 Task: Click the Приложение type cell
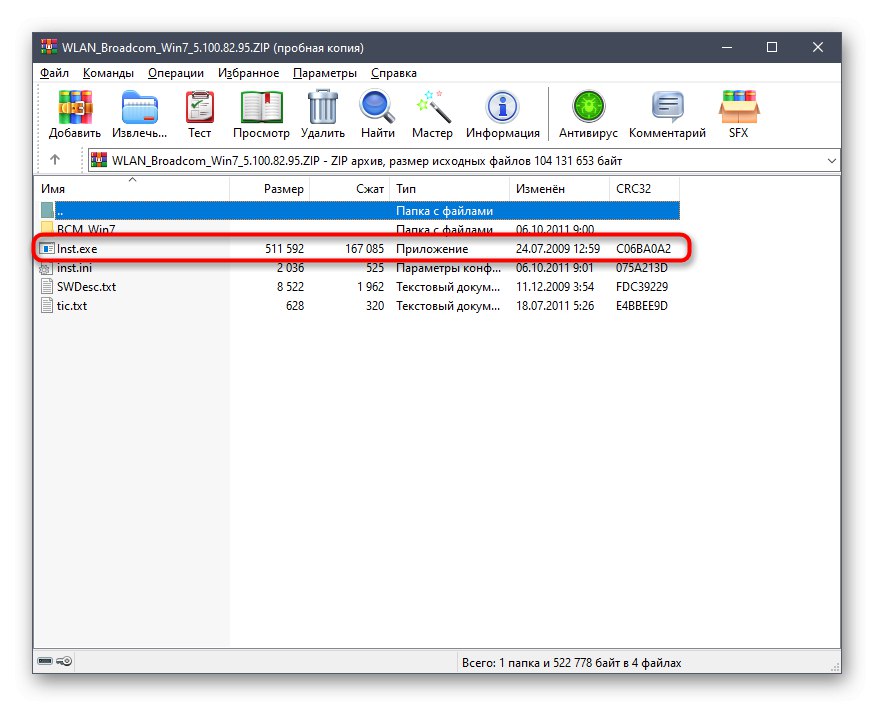pyautogui.click(x=432, y=249)
